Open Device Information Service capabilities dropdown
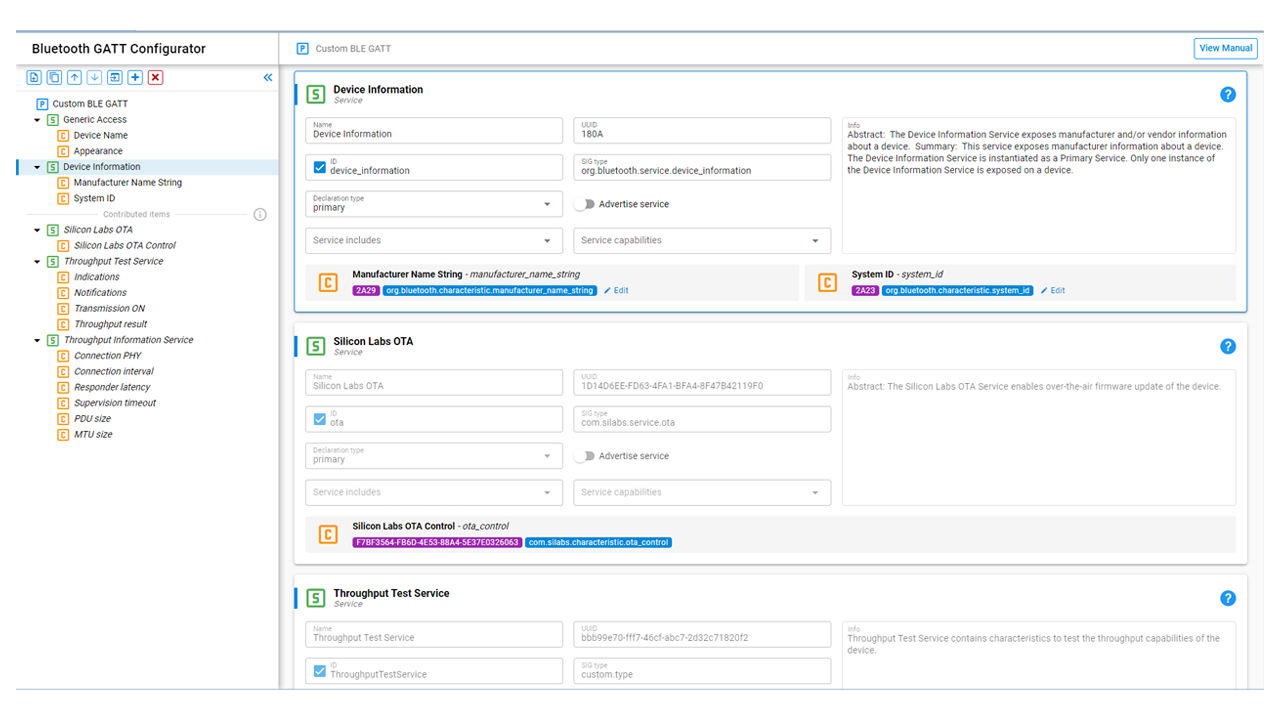This screenshot has width=1280, height=720. click(702, 240)
